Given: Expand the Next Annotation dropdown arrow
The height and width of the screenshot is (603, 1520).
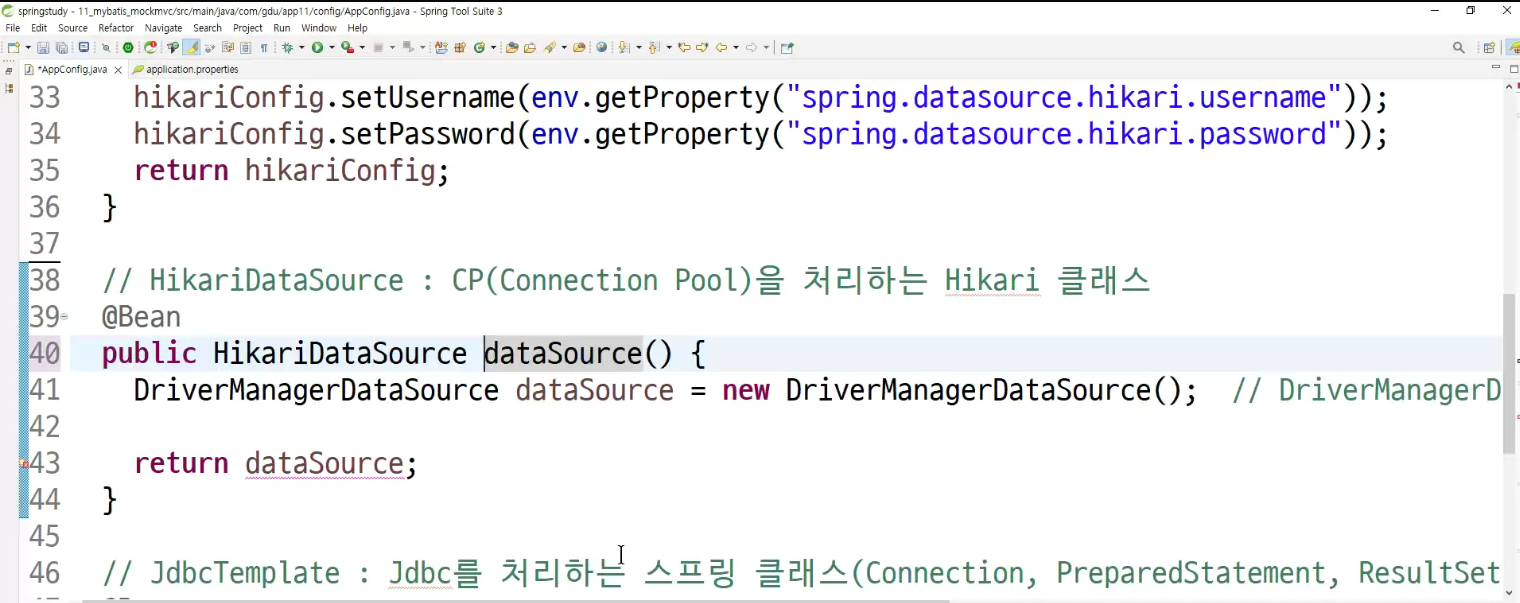Looking at the screenshot, I should tap(639, 47).
